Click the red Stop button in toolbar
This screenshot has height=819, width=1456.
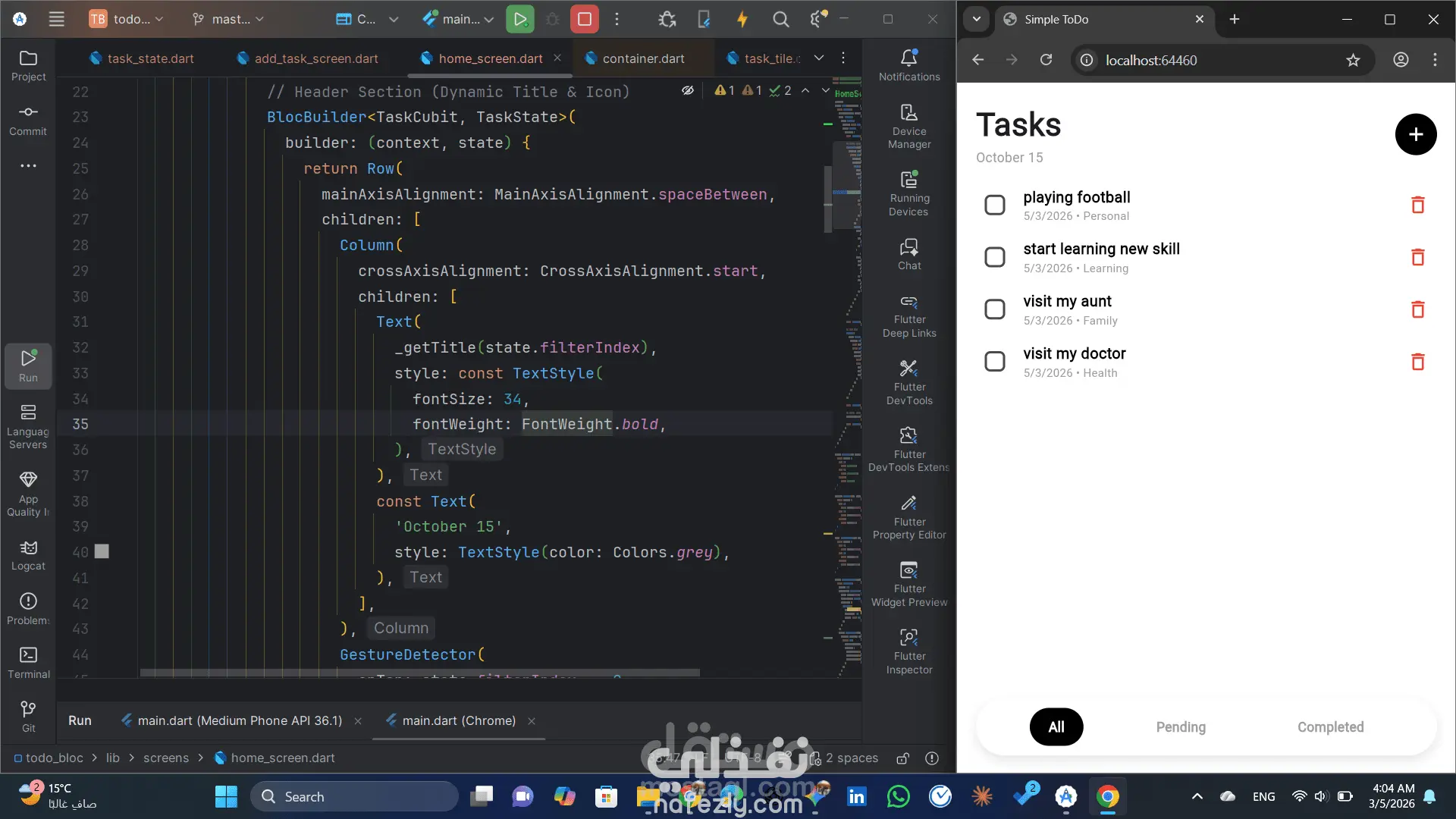pyautogui.click(x=584, y=20)
